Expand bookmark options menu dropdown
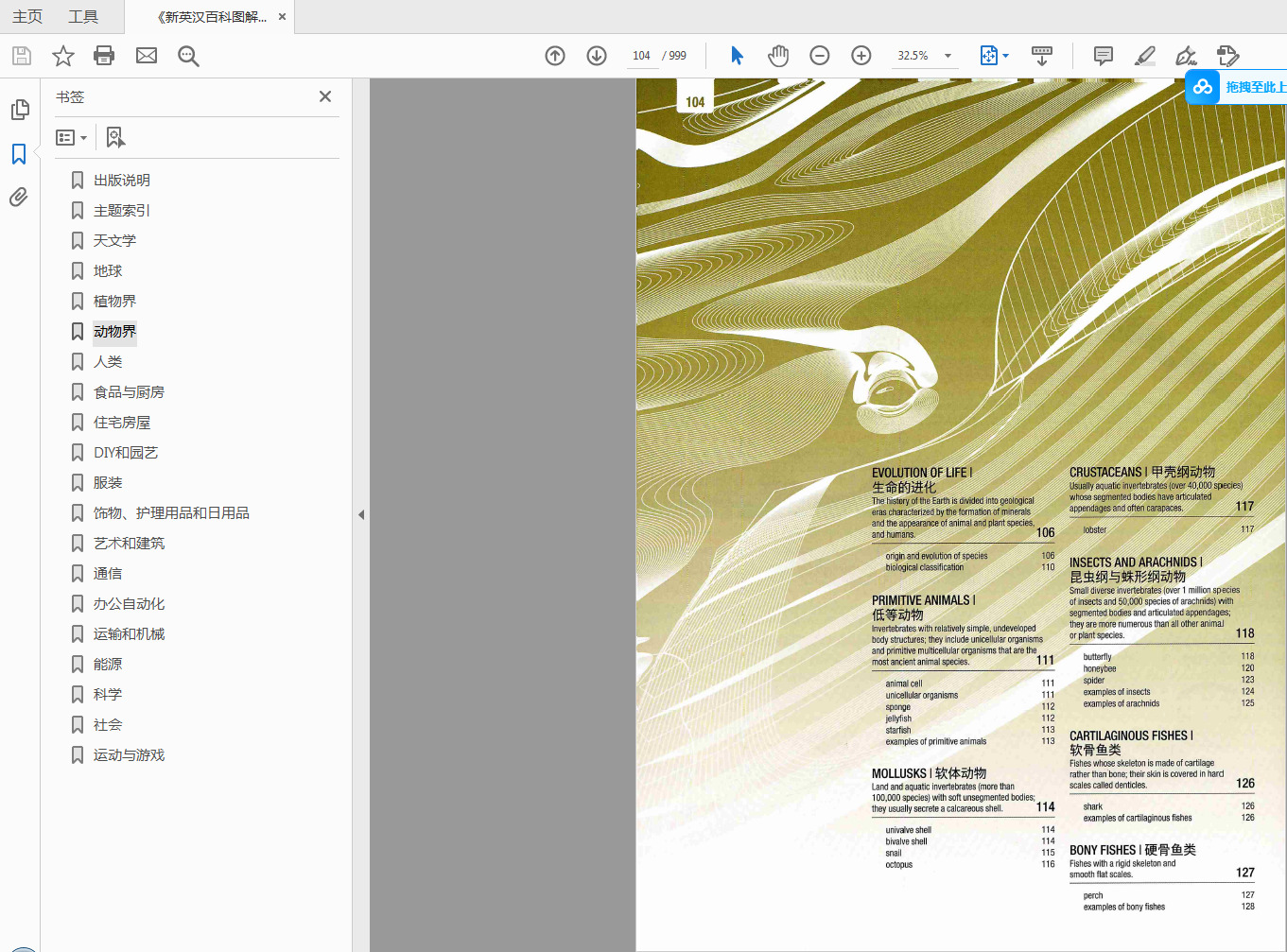The height and width of the screenshot is (952, 1287). click(x=72, y=138)
